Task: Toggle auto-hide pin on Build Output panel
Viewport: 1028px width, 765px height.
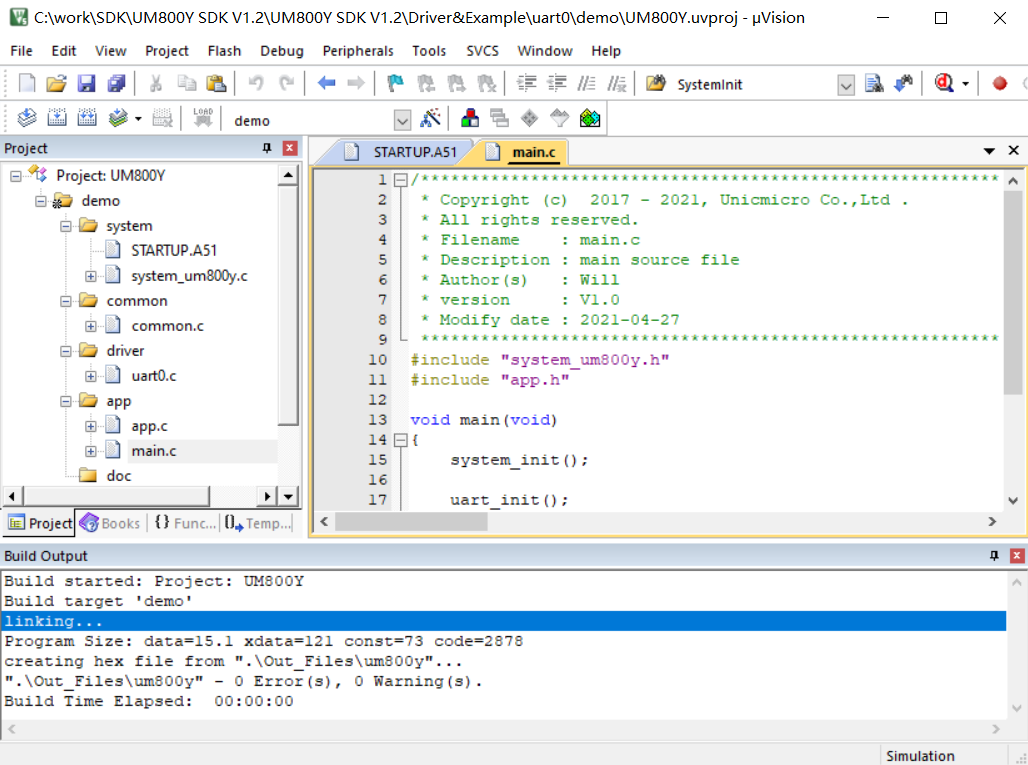Action: (x=994, y=555)
